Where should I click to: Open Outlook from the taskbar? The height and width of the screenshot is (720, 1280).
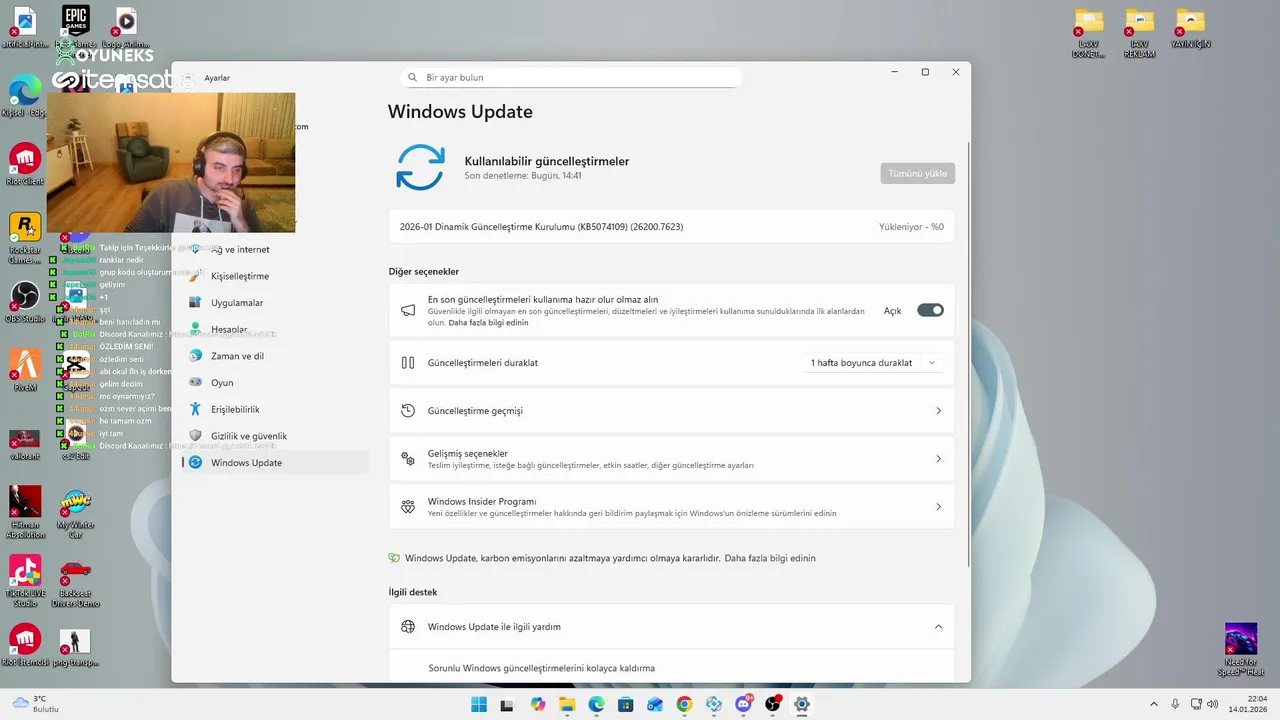click(655, 704)
